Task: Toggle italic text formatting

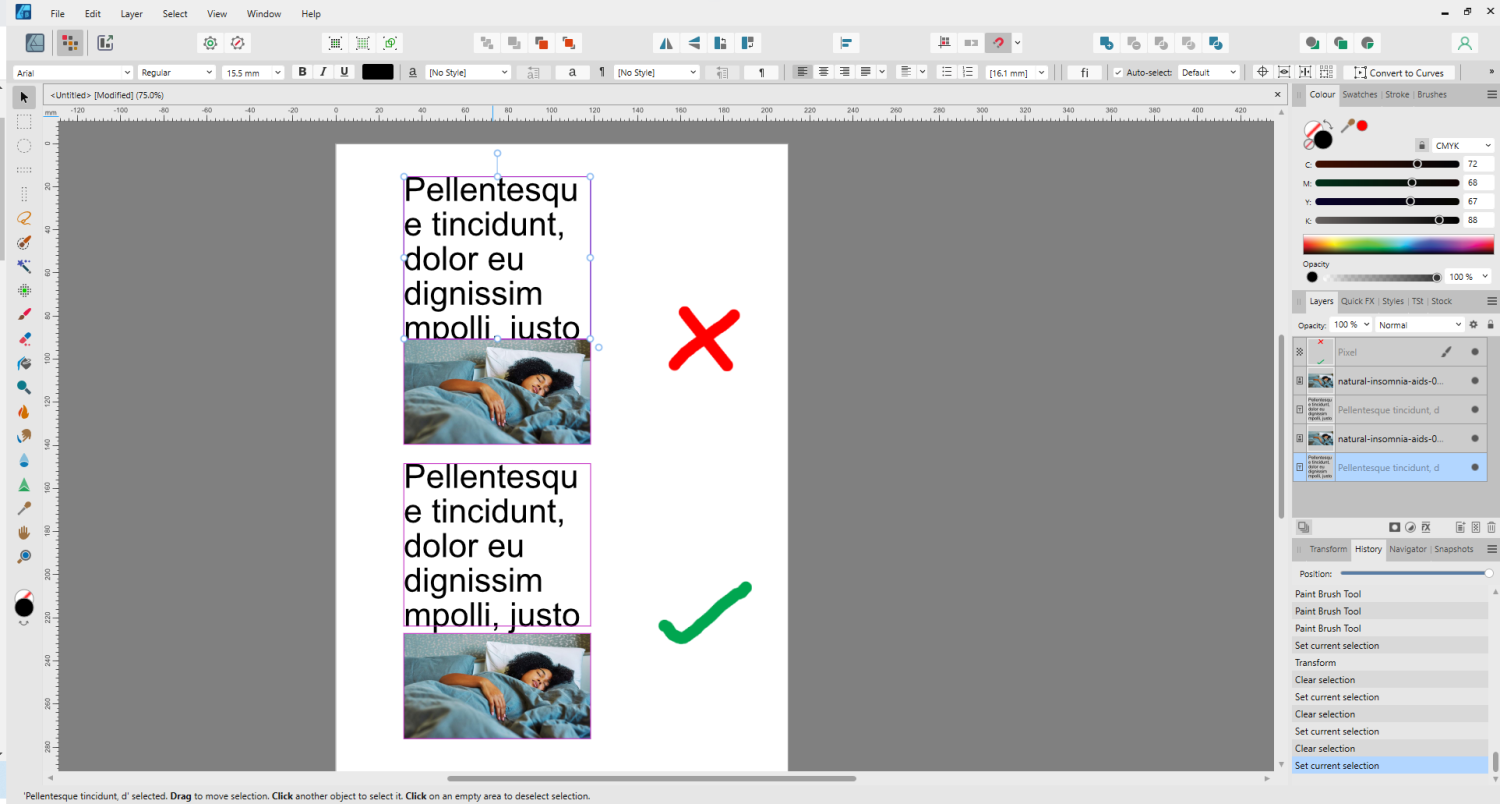Action: 323,72
